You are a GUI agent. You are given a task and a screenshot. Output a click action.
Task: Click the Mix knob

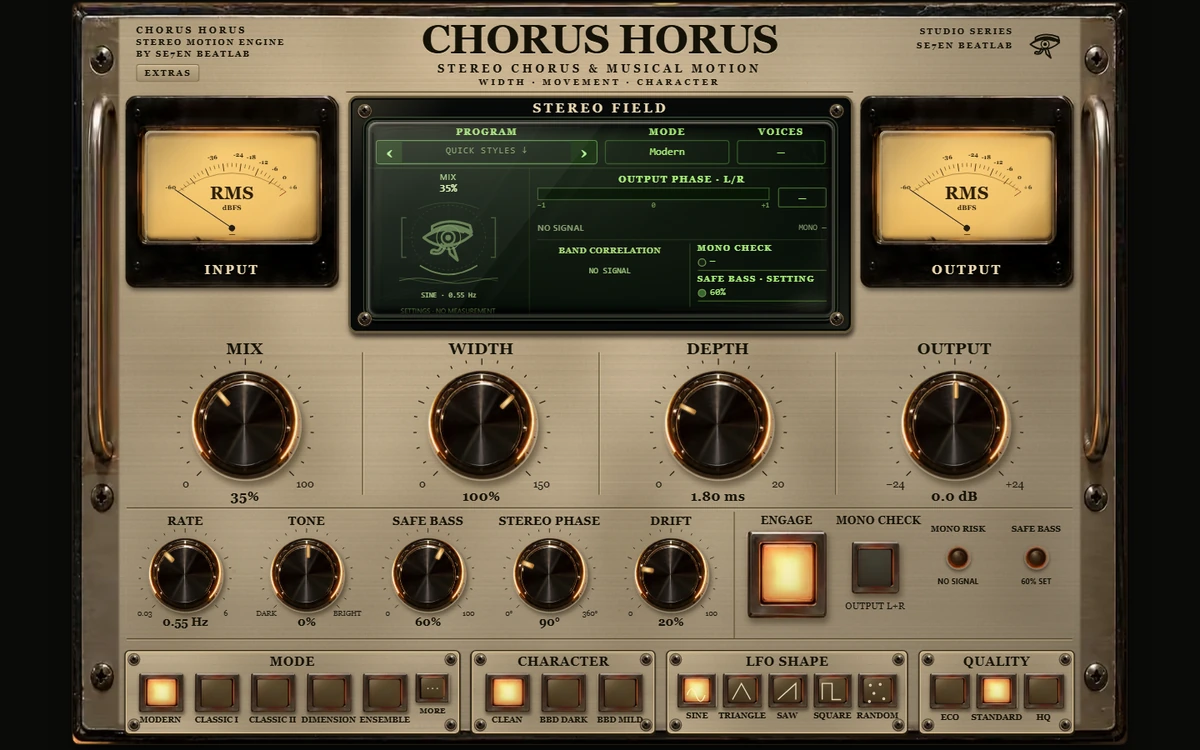point(245,424)
